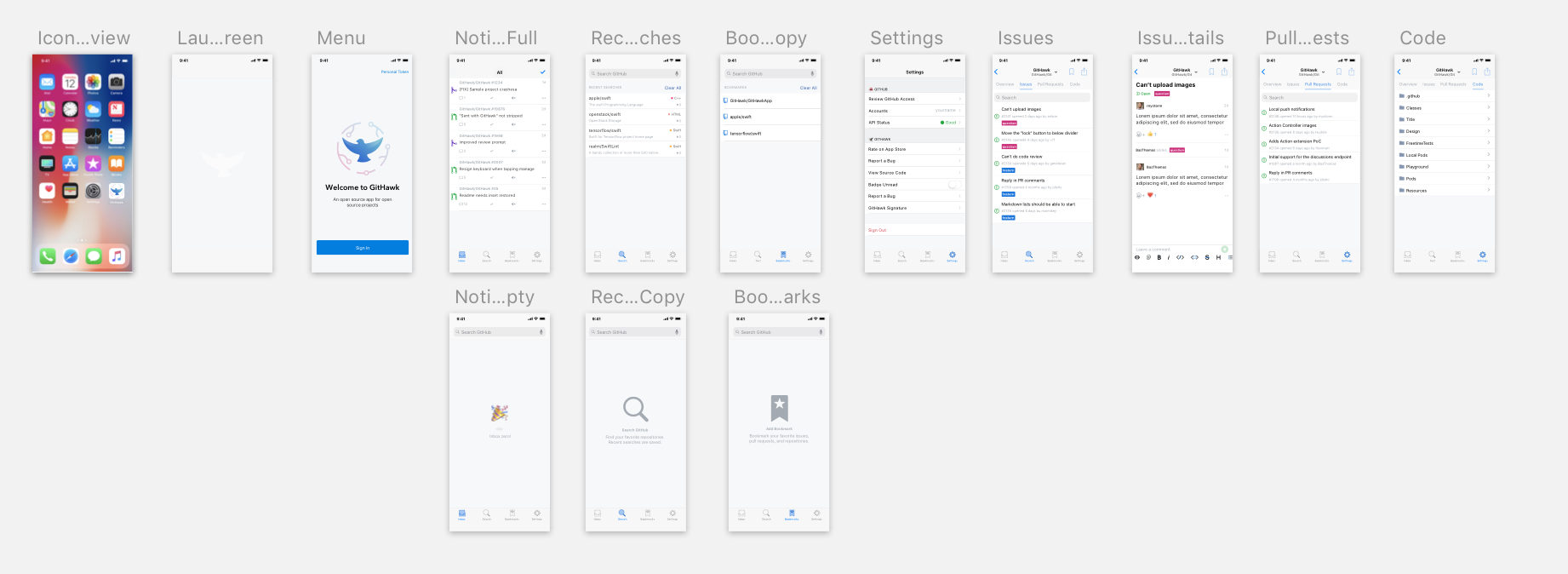Tap the Safari icon in the dock
This screenshot has height=574, width=1568.
click(x=71, y=255)
